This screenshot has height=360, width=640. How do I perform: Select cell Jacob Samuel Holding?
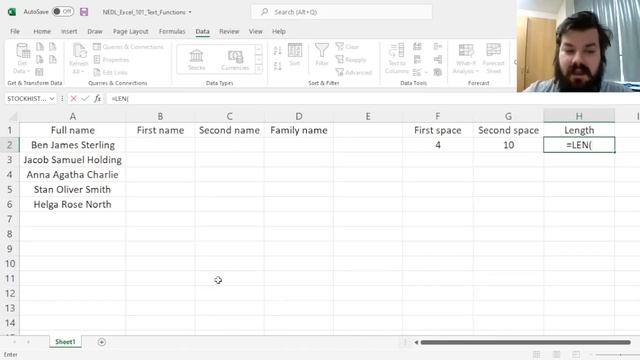pos(73,160)
